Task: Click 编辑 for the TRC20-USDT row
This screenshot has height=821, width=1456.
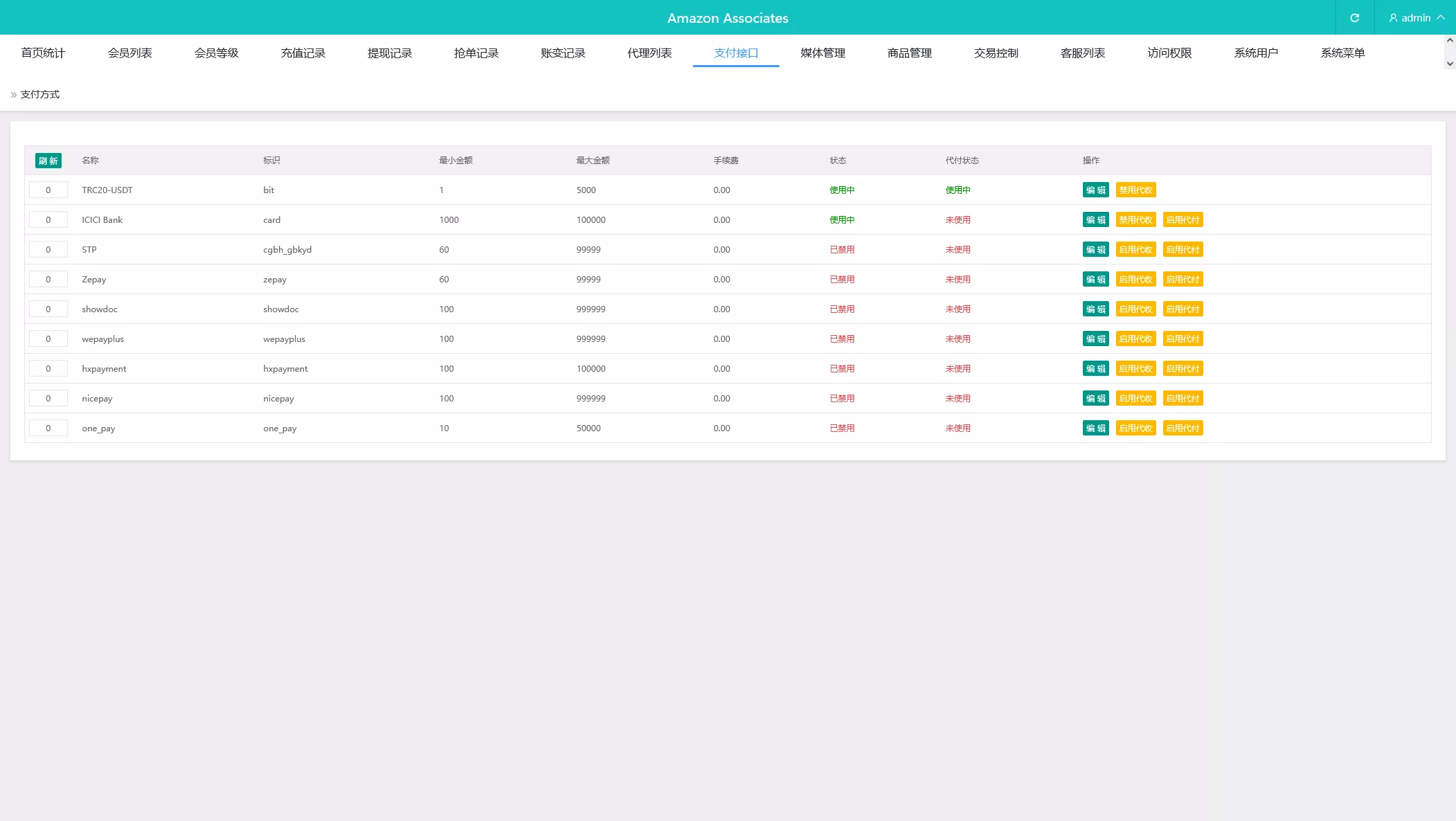Action: pos(1095,190)
